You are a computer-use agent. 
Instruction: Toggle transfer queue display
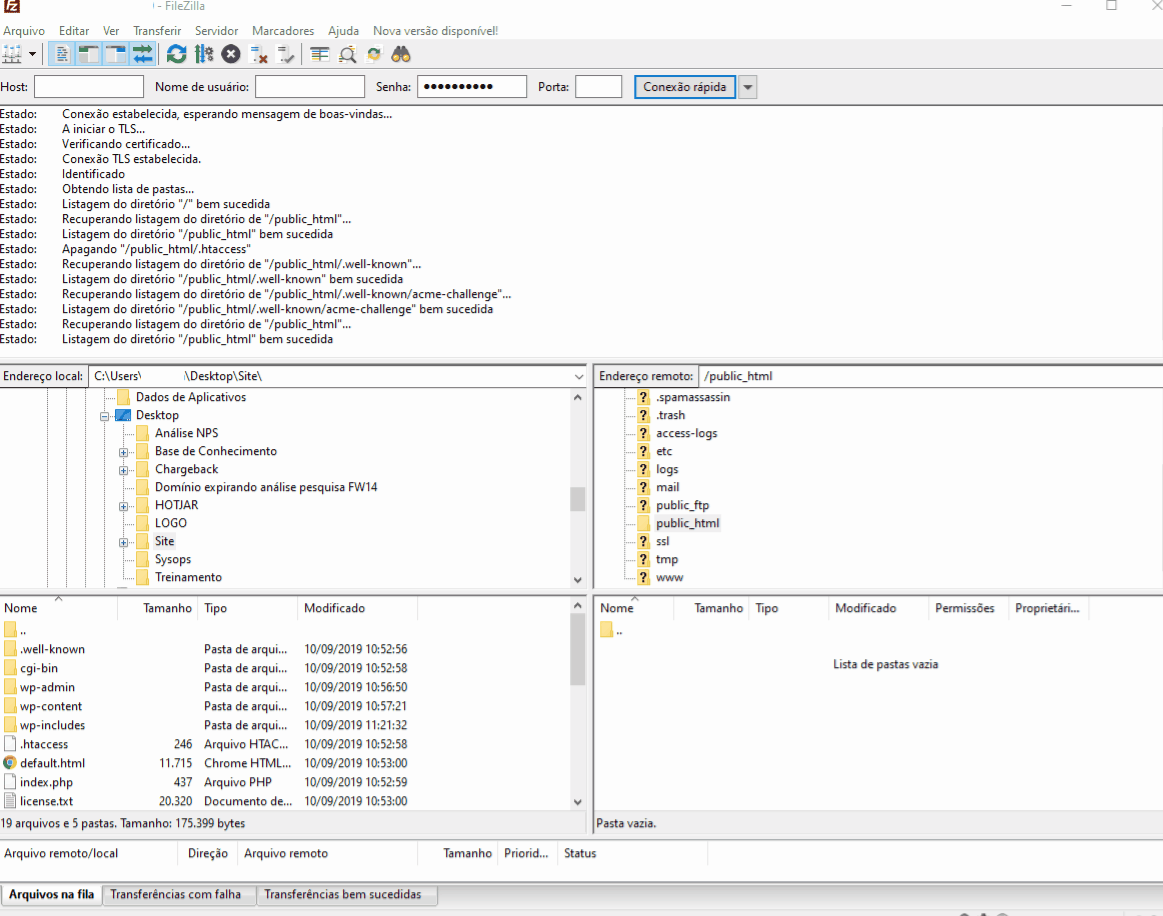pyautogui.click(x=142, y=54)
